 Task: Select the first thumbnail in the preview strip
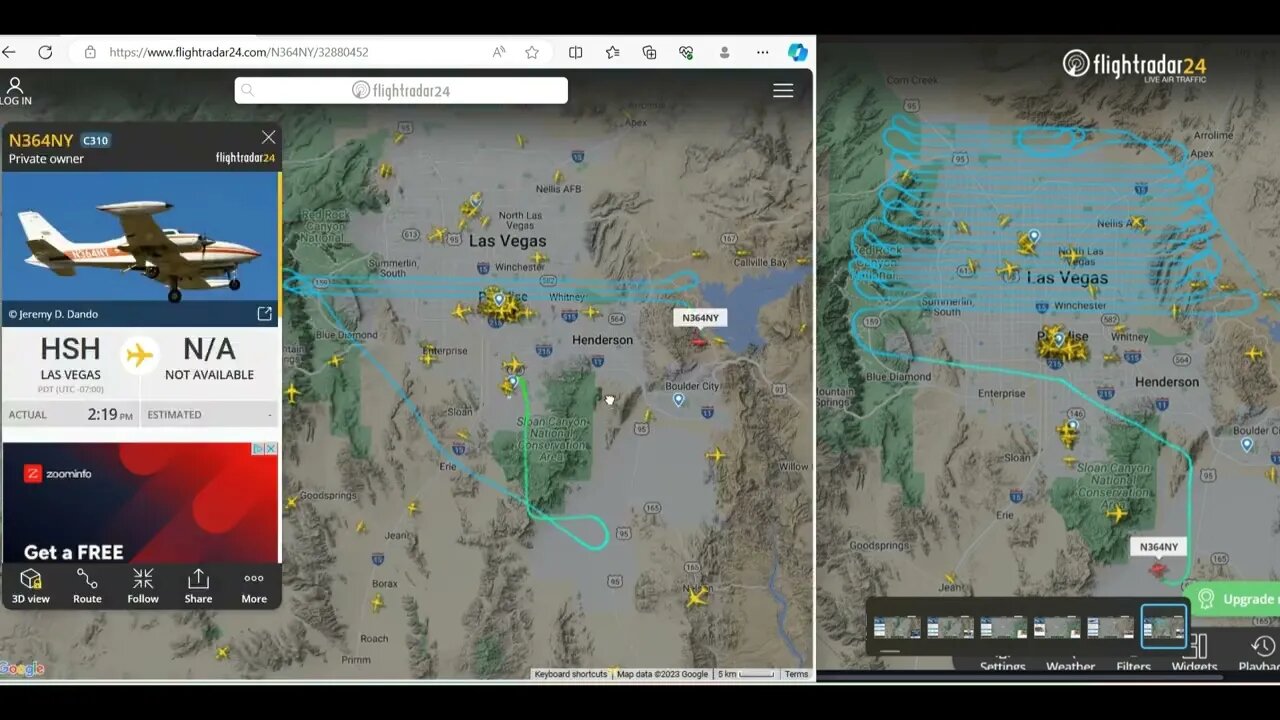896,628
